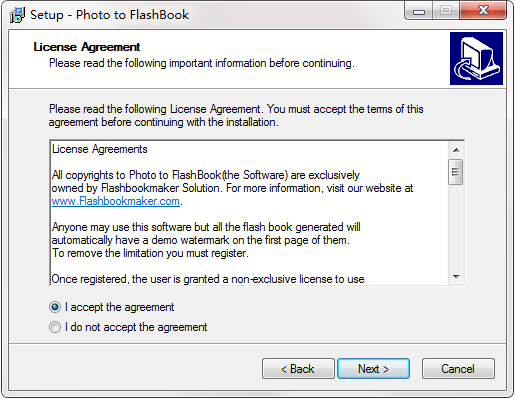Click the license scrollbar down arrow
Screen dimensions: 515x399
(456, 277)
